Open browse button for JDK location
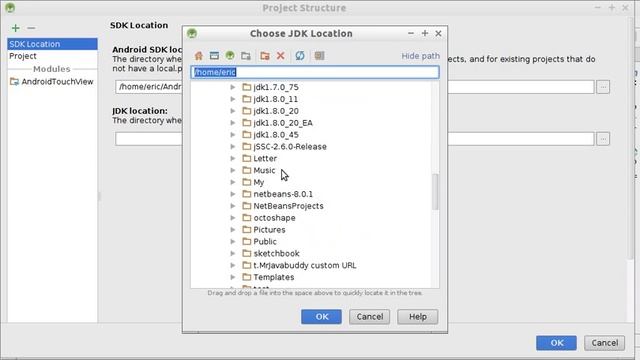Viewport: 640px width, 360px height. coord(603,139)
